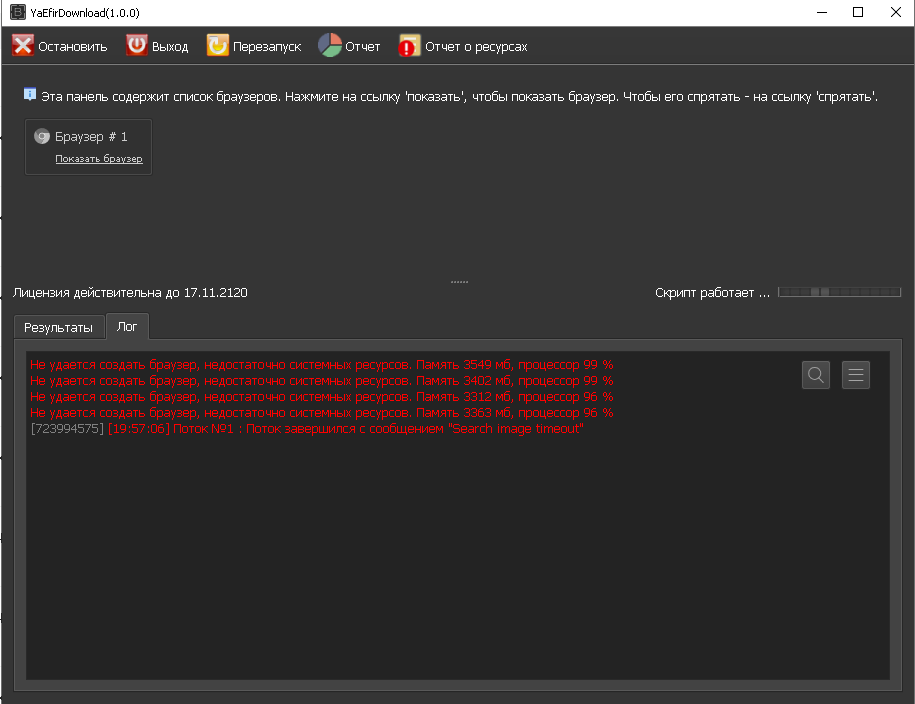This screenshot has height=704, width=915.
Task: Open Отчет о ресурсах from the toolbar
Action: point(409,46)
